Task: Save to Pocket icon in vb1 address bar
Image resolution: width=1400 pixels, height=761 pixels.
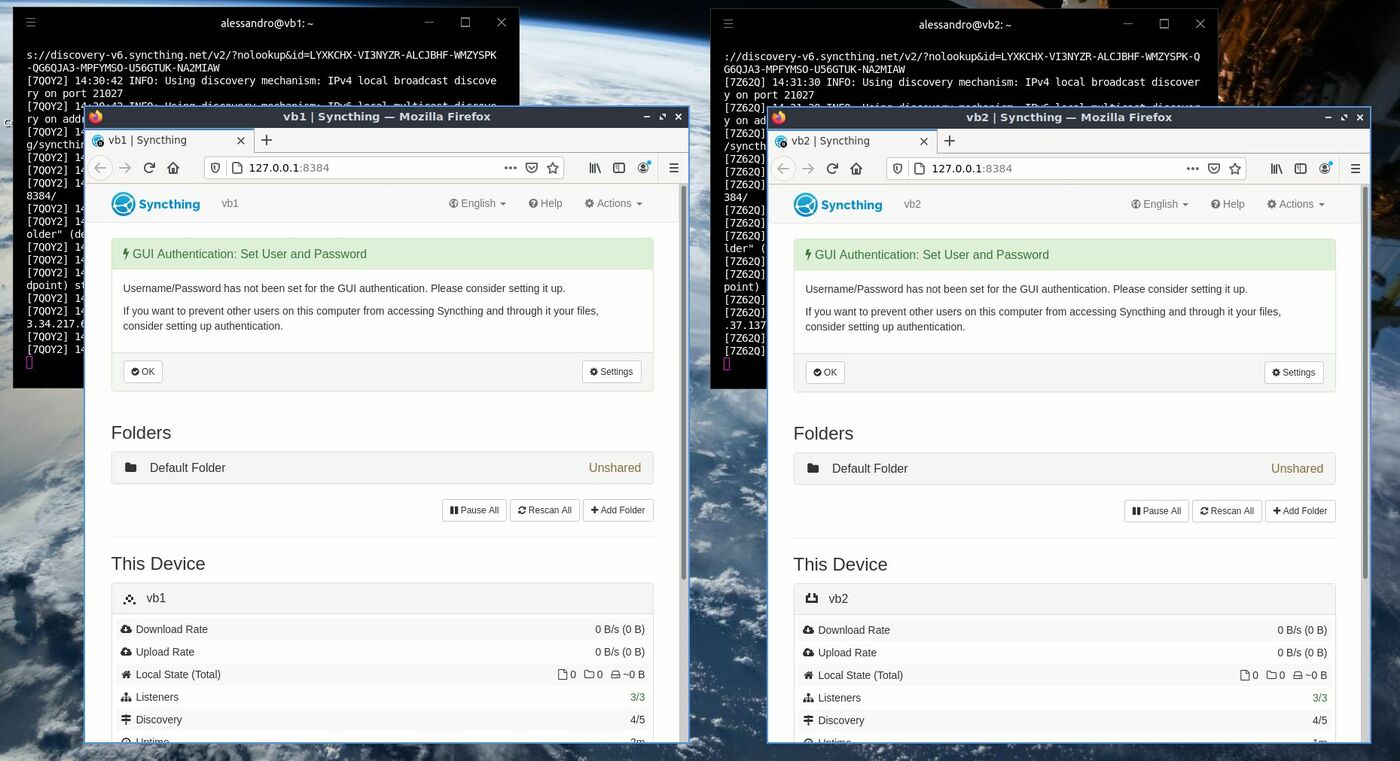Action: [532, 168]
